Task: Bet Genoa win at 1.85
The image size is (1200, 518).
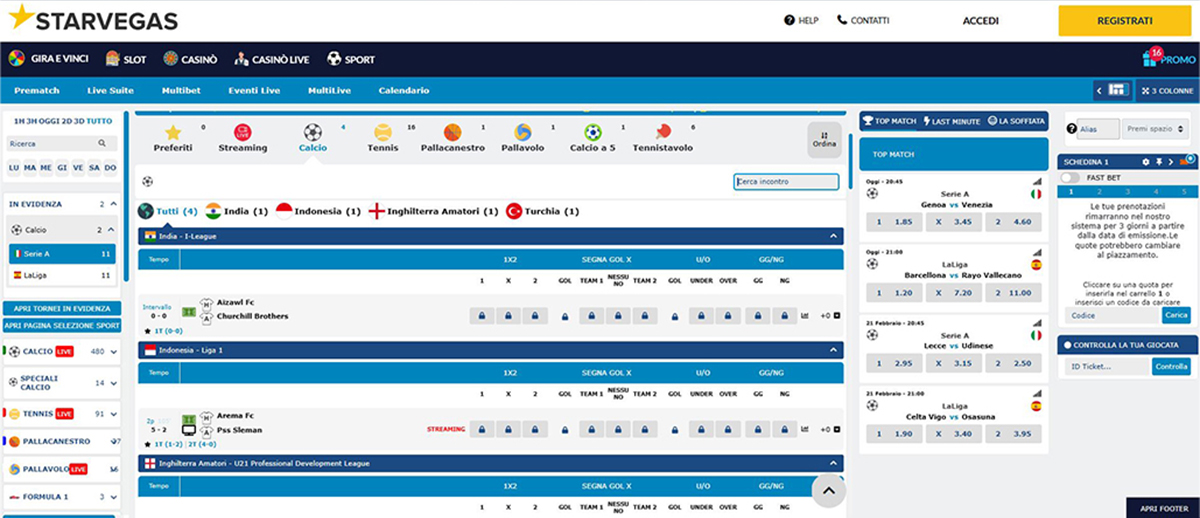Action: pos(894,222)
